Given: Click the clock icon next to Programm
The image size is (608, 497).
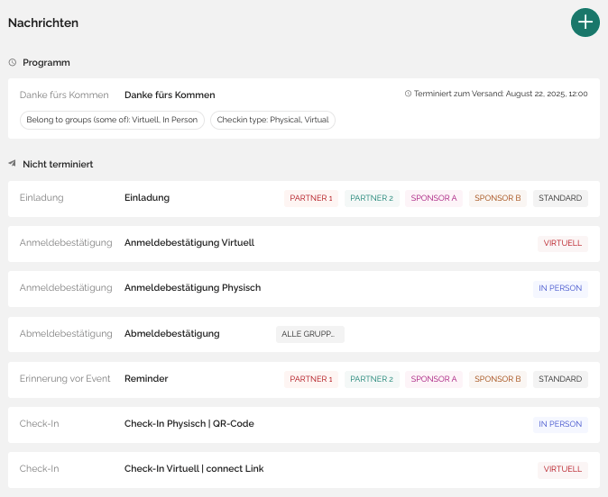Looking at the screenshot, I should (x=12, y=62).
